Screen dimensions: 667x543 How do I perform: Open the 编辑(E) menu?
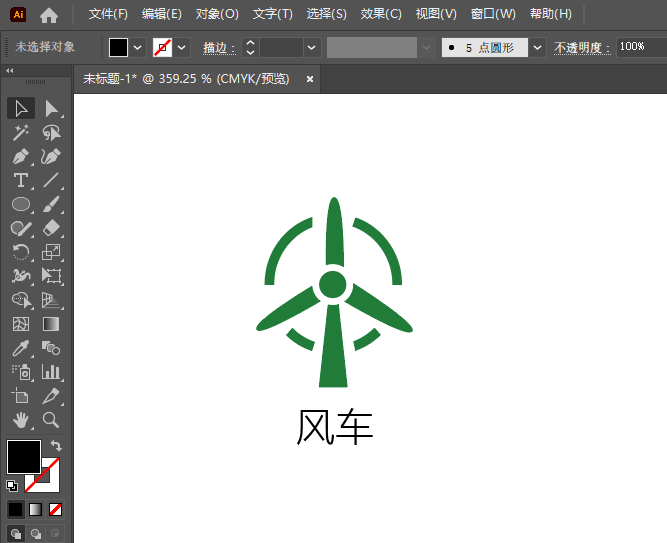(162, 14)
